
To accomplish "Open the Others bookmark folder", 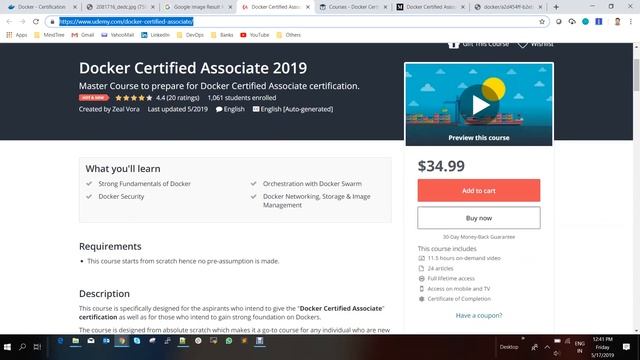I will coord(289,35).
